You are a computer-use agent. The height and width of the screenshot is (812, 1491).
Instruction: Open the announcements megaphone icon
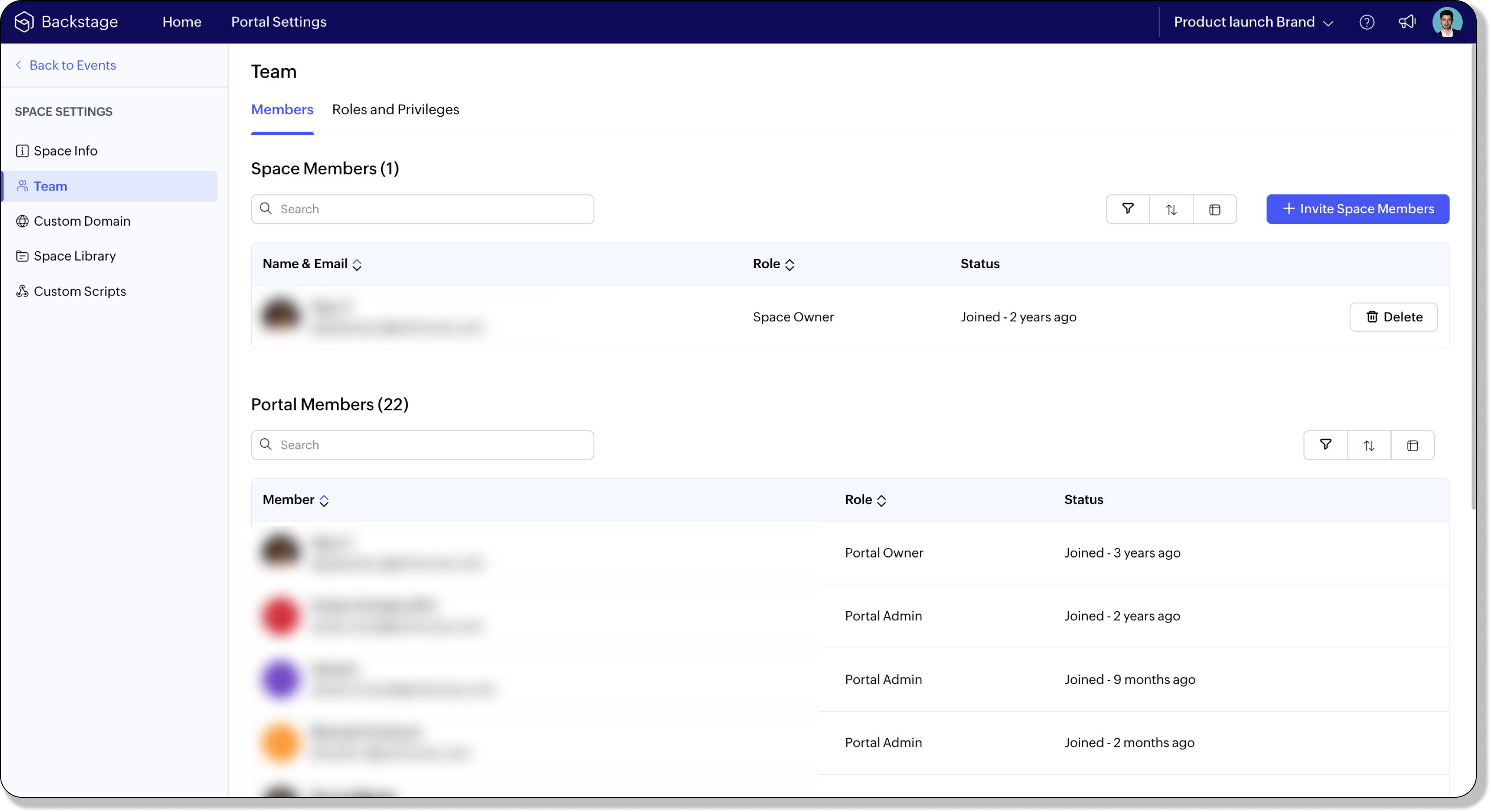[x=1406, y=22]
